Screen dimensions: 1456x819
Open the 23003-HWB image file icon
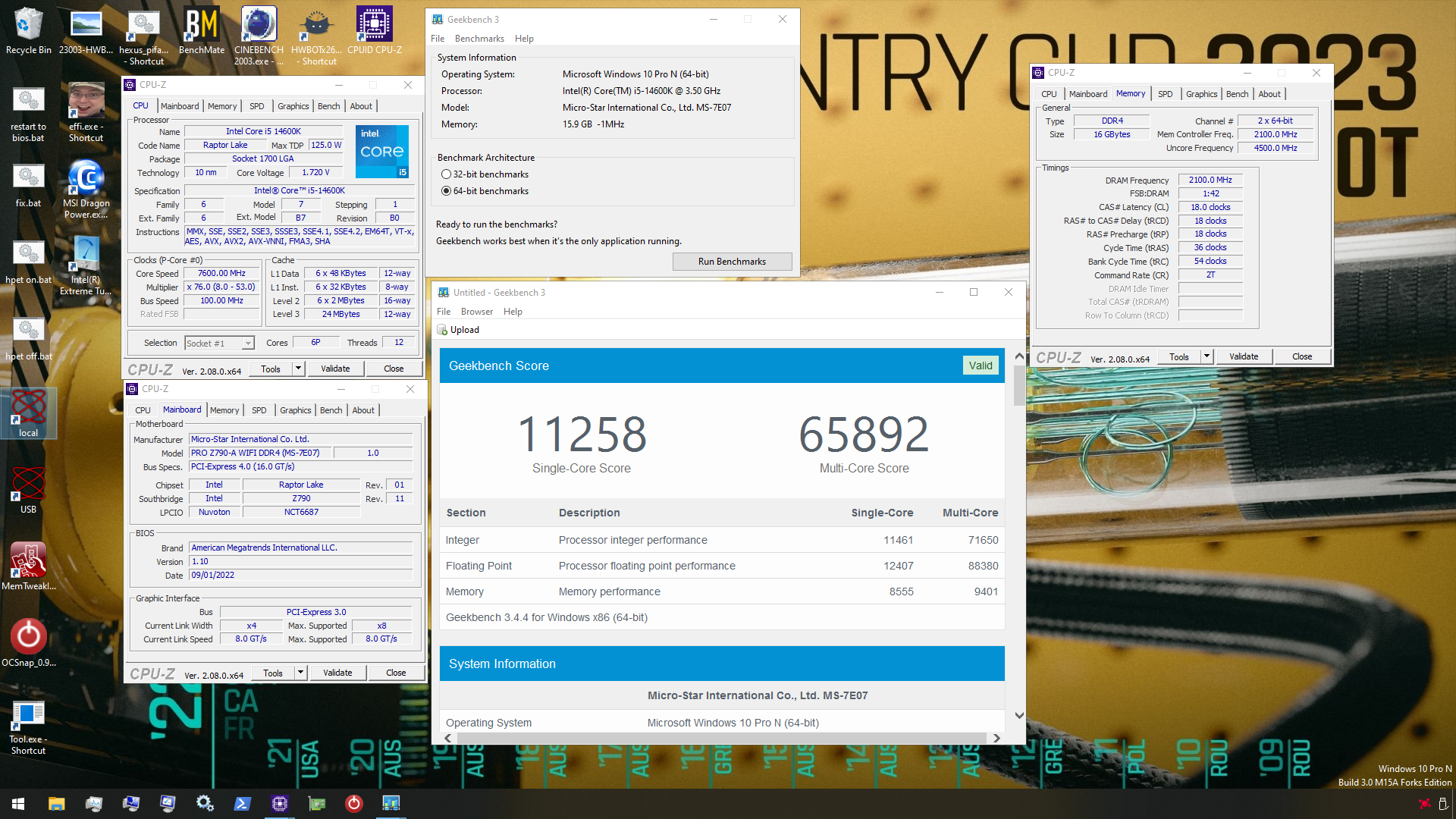point(86,30)
